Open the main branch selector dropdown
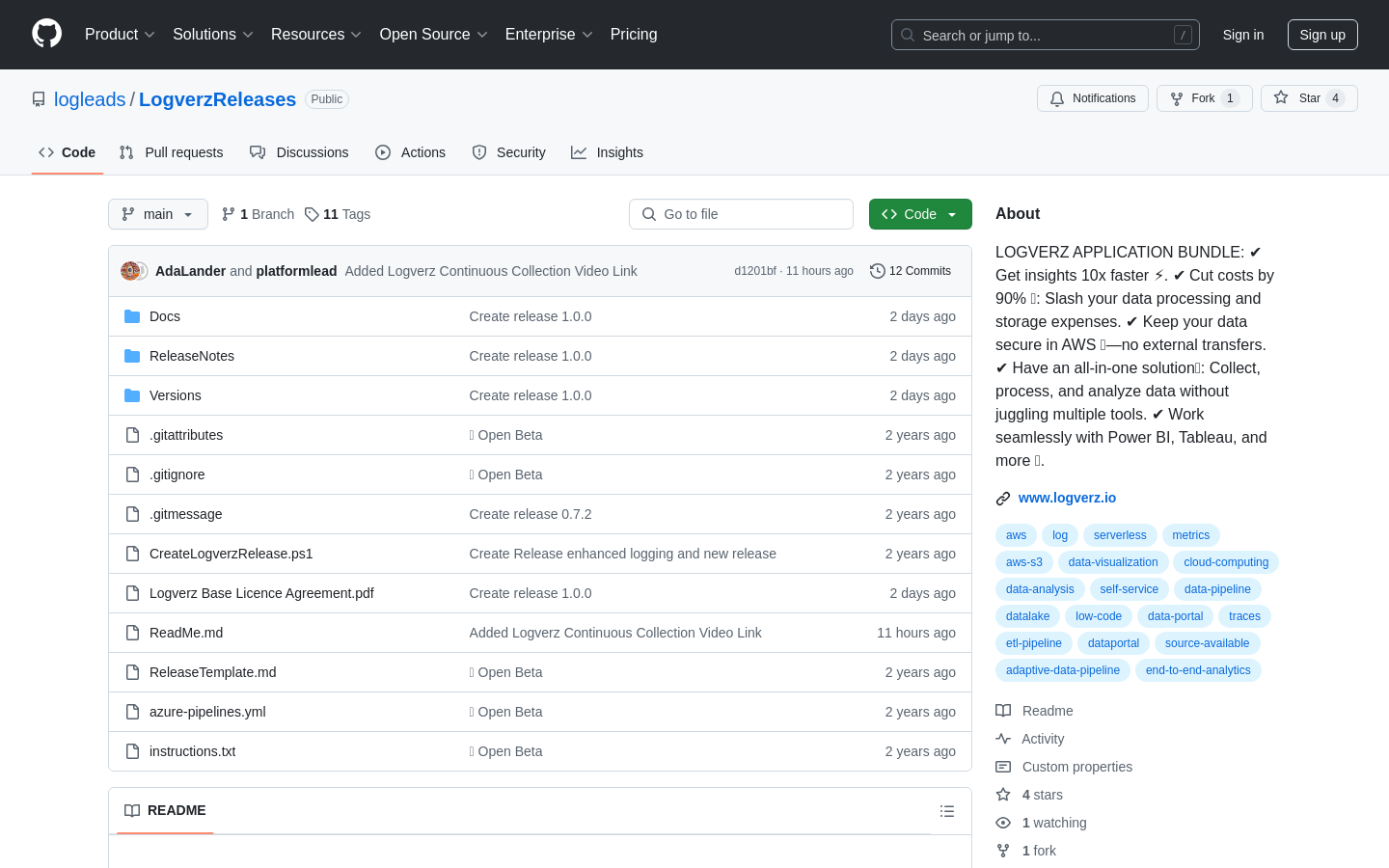Screen dimensions: 1389x868 point(158,214)
